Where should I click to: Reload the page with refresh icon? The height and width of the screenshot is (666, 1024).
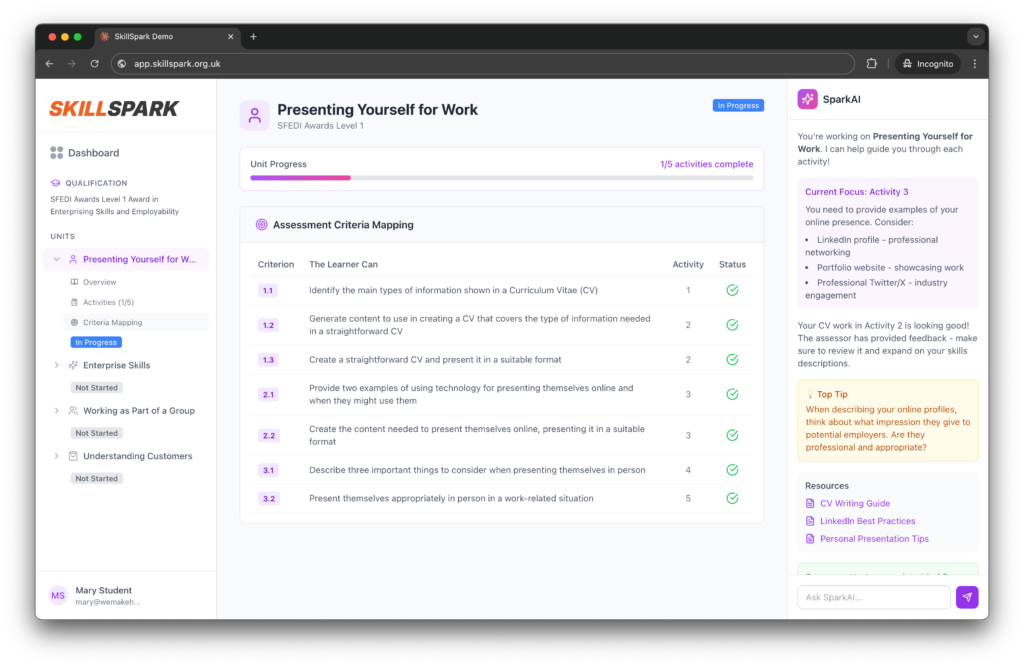[95, 64]
